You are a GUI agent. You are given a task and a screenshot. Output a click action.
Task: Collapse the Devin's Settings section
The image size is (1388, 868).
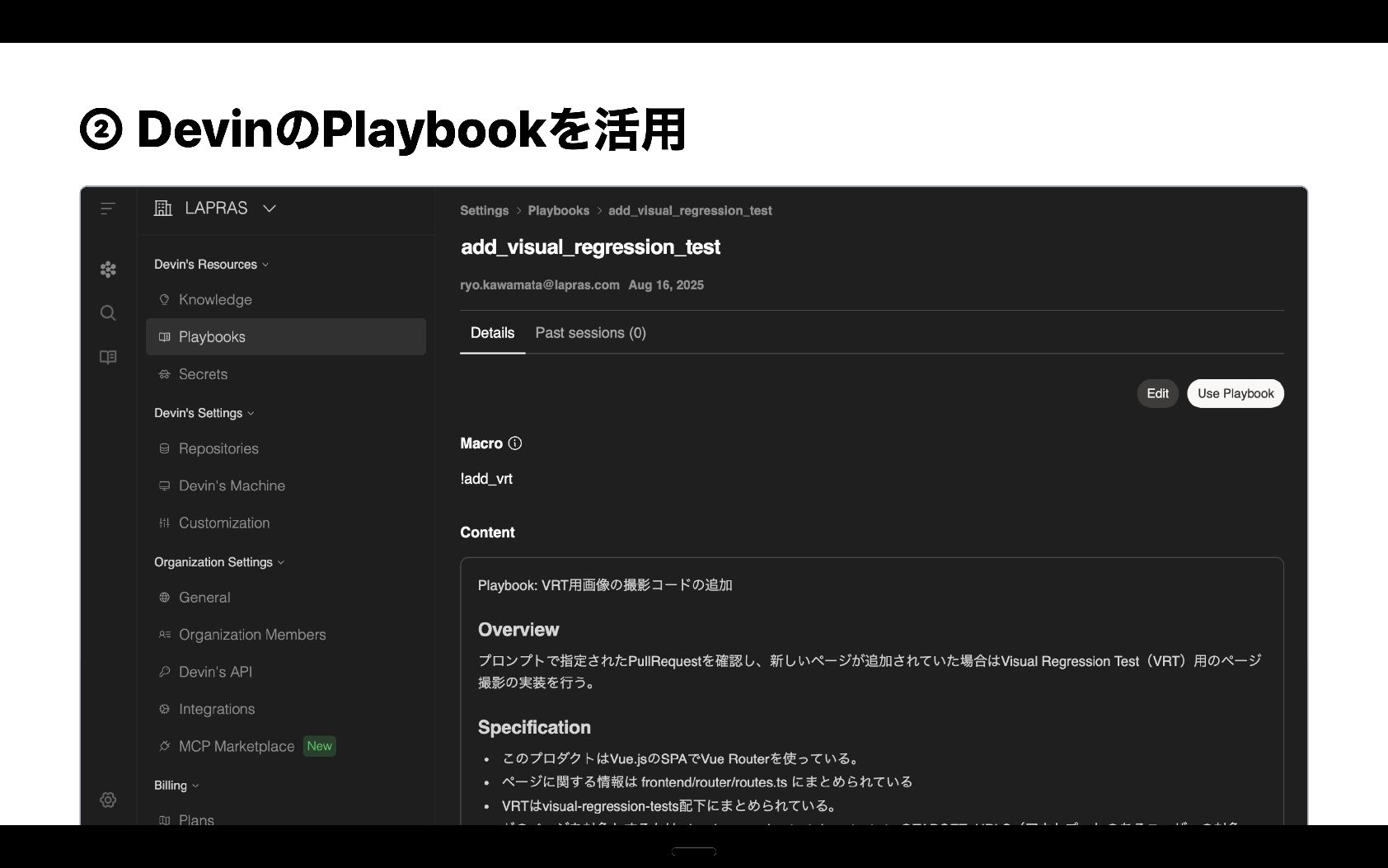point(204,413)
